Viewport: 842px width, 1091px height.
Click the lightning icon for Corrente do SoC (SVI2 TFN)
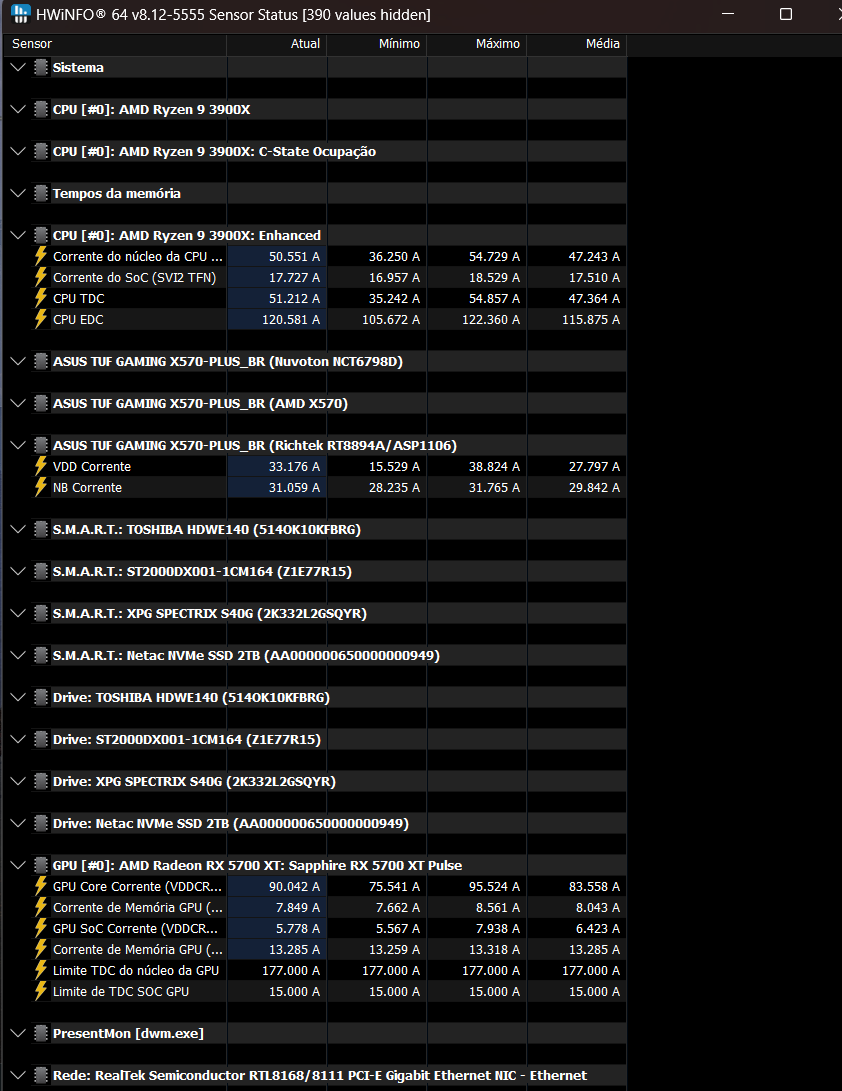[41, 277]
